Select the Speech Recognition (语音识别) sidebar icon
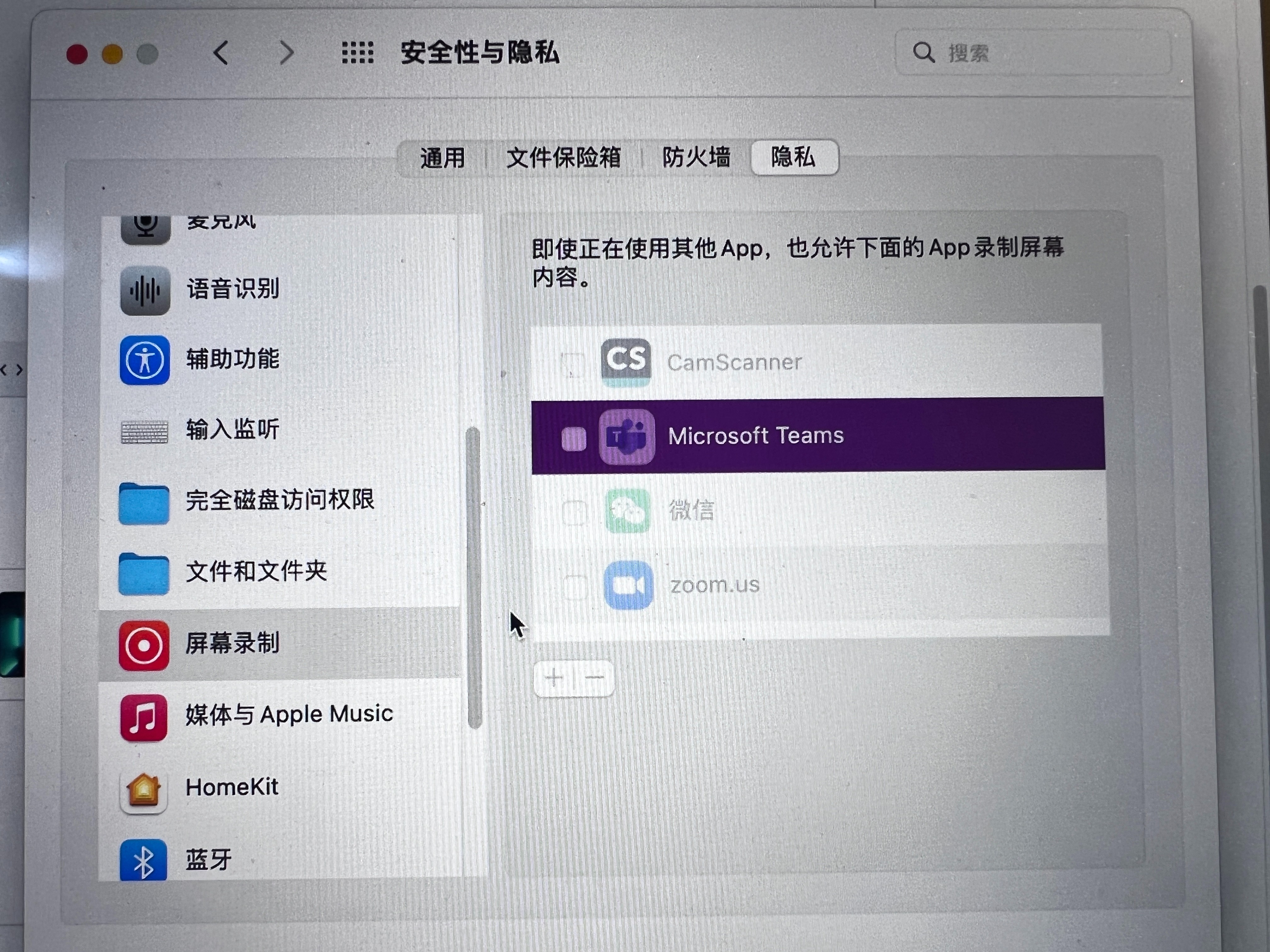Image resolution: width=1270 pixels, height=952 pixels. click(x=145, y=290)
